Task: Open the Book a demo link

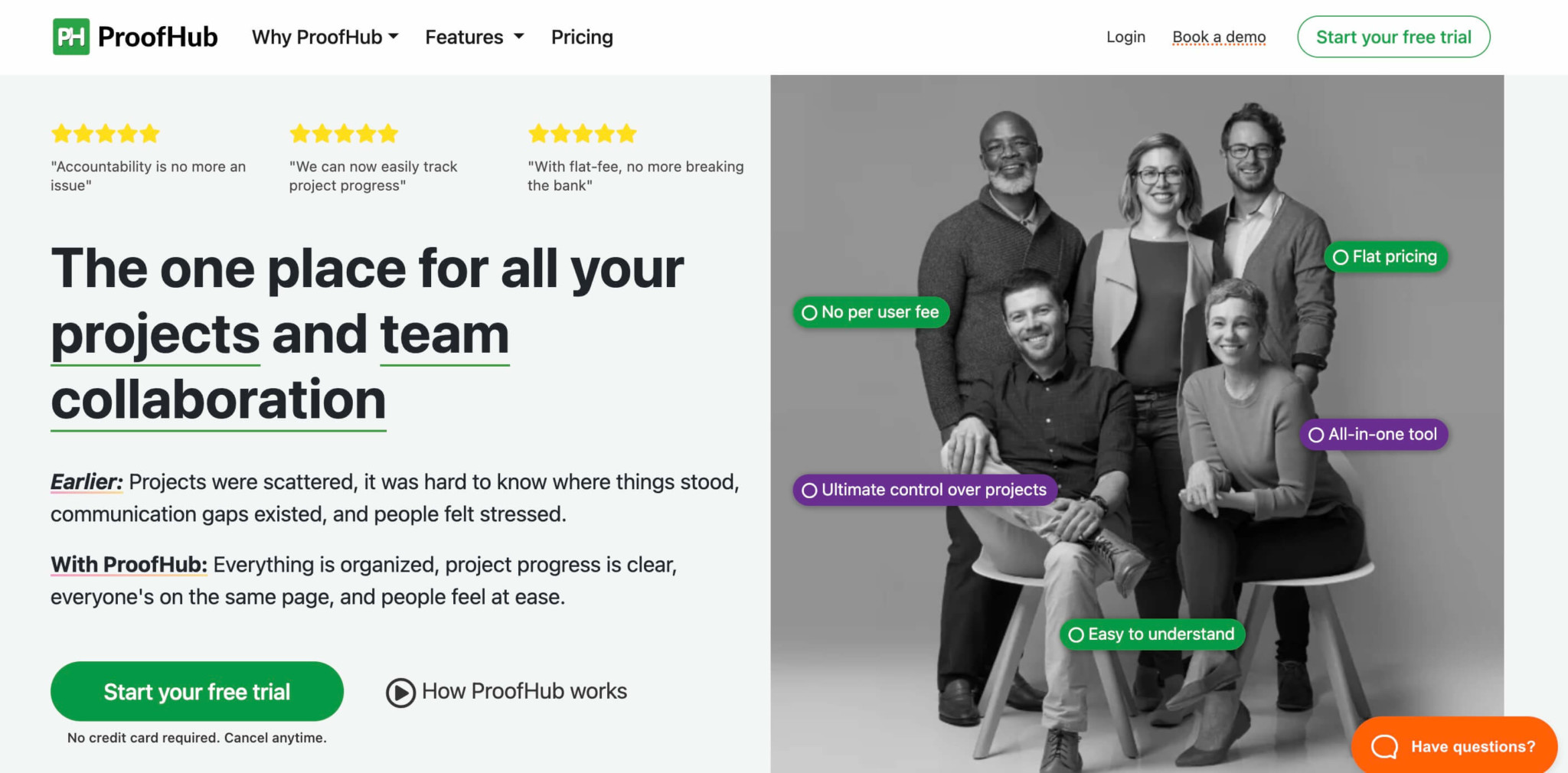Action: pyautogui.click(x=1219, y=37)
